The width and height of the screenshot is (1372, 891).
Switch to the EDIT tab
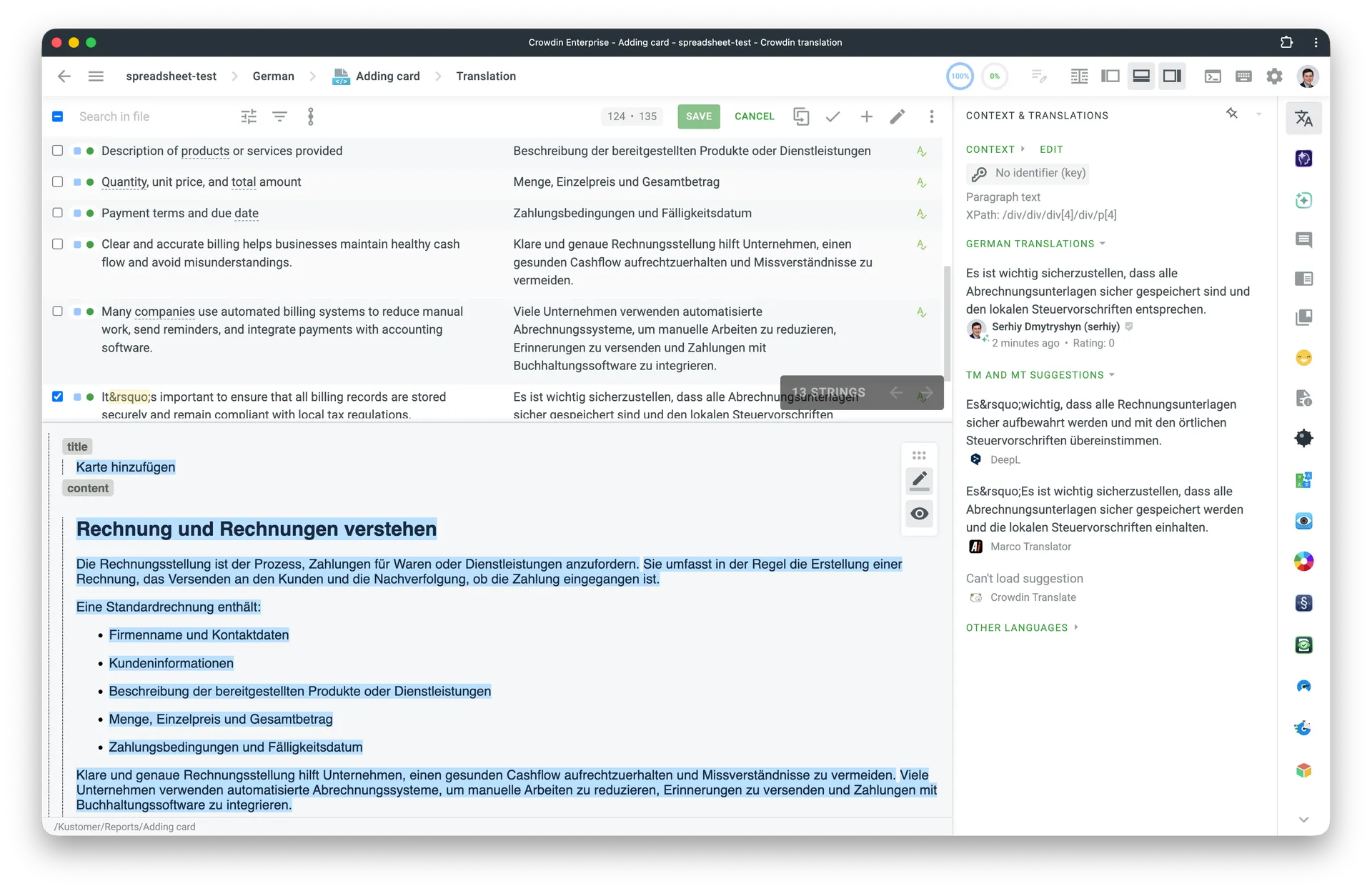[1051, 149]
